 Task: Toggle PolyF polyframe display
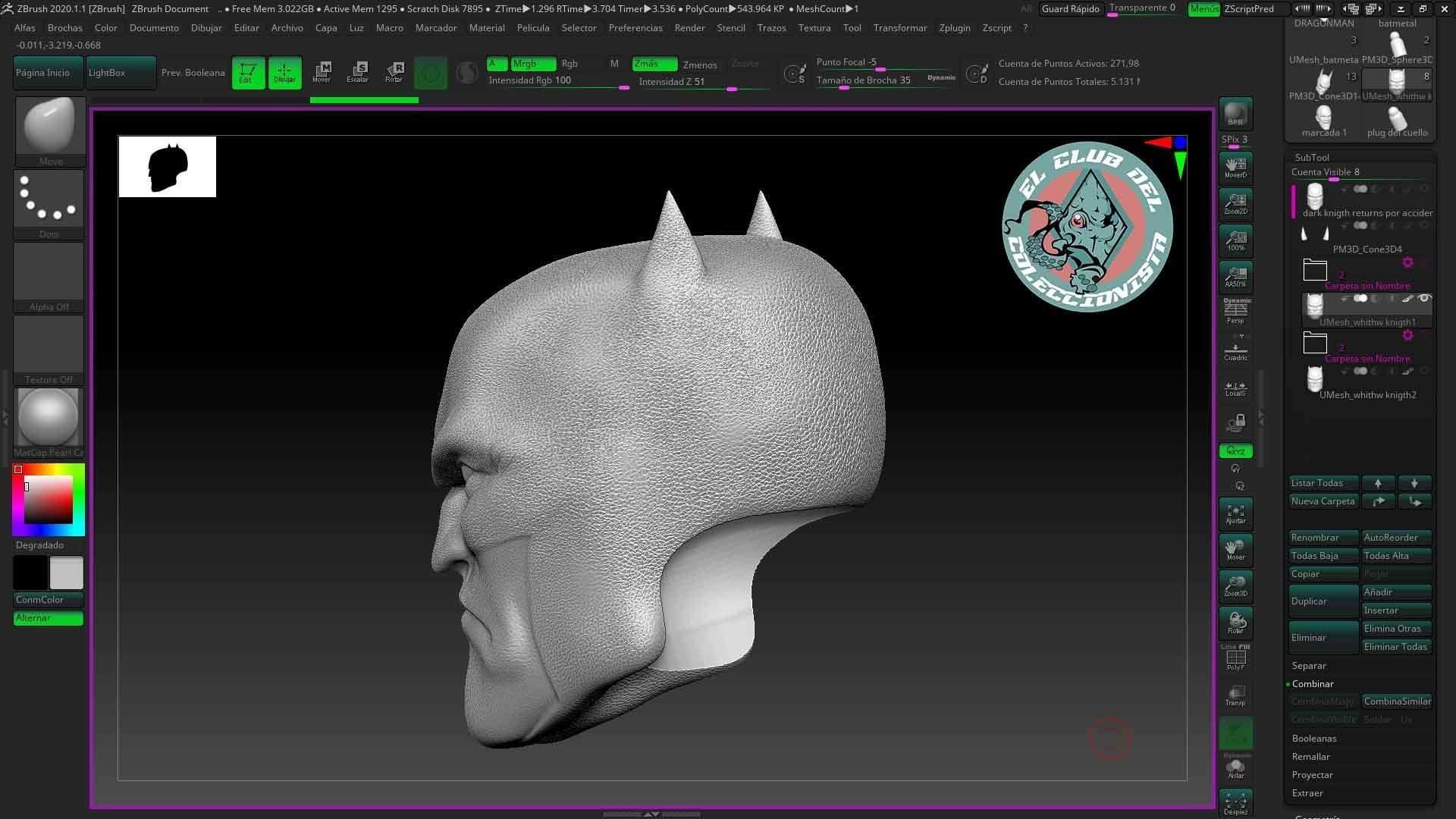pyautogui.click(x=1235, y=657)
